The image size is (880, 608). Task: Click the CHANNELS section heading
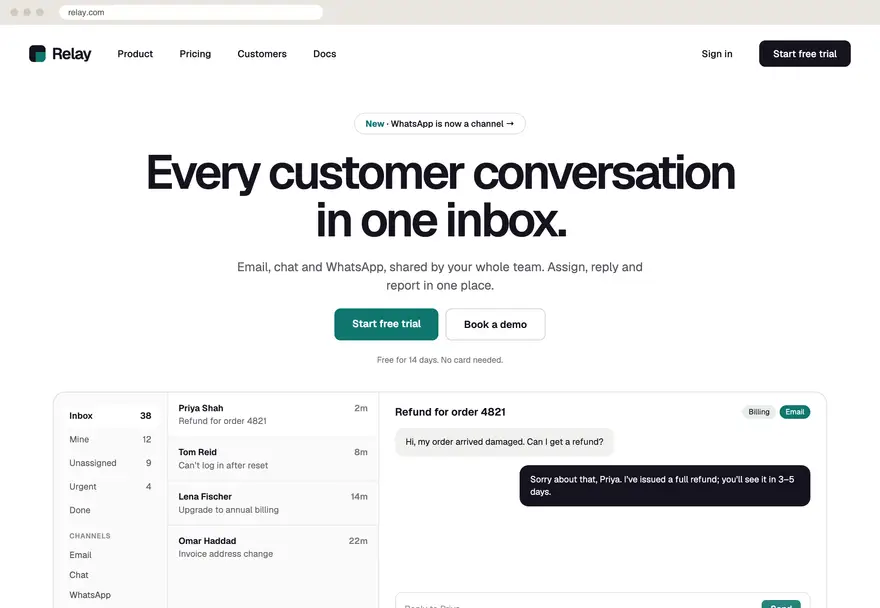pyautogui.click(x=90, y=536)
